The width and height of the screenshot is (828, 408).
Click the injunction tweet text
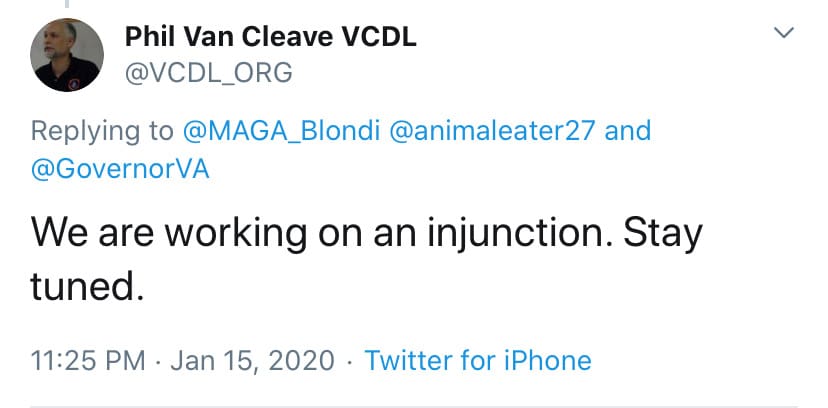pos(366,234)
